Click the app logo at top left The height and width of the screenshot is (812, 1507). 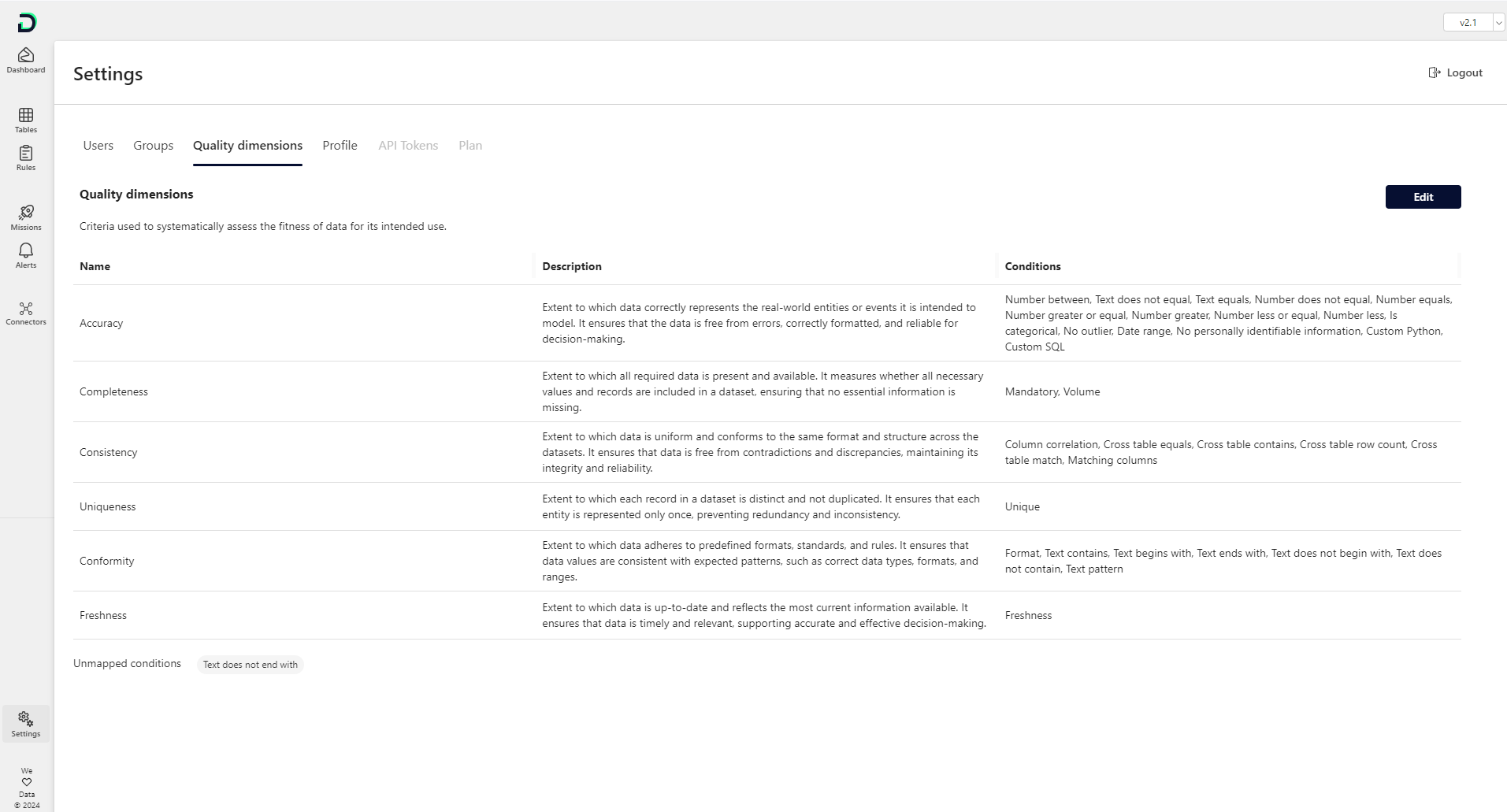[x=27, y=23]
